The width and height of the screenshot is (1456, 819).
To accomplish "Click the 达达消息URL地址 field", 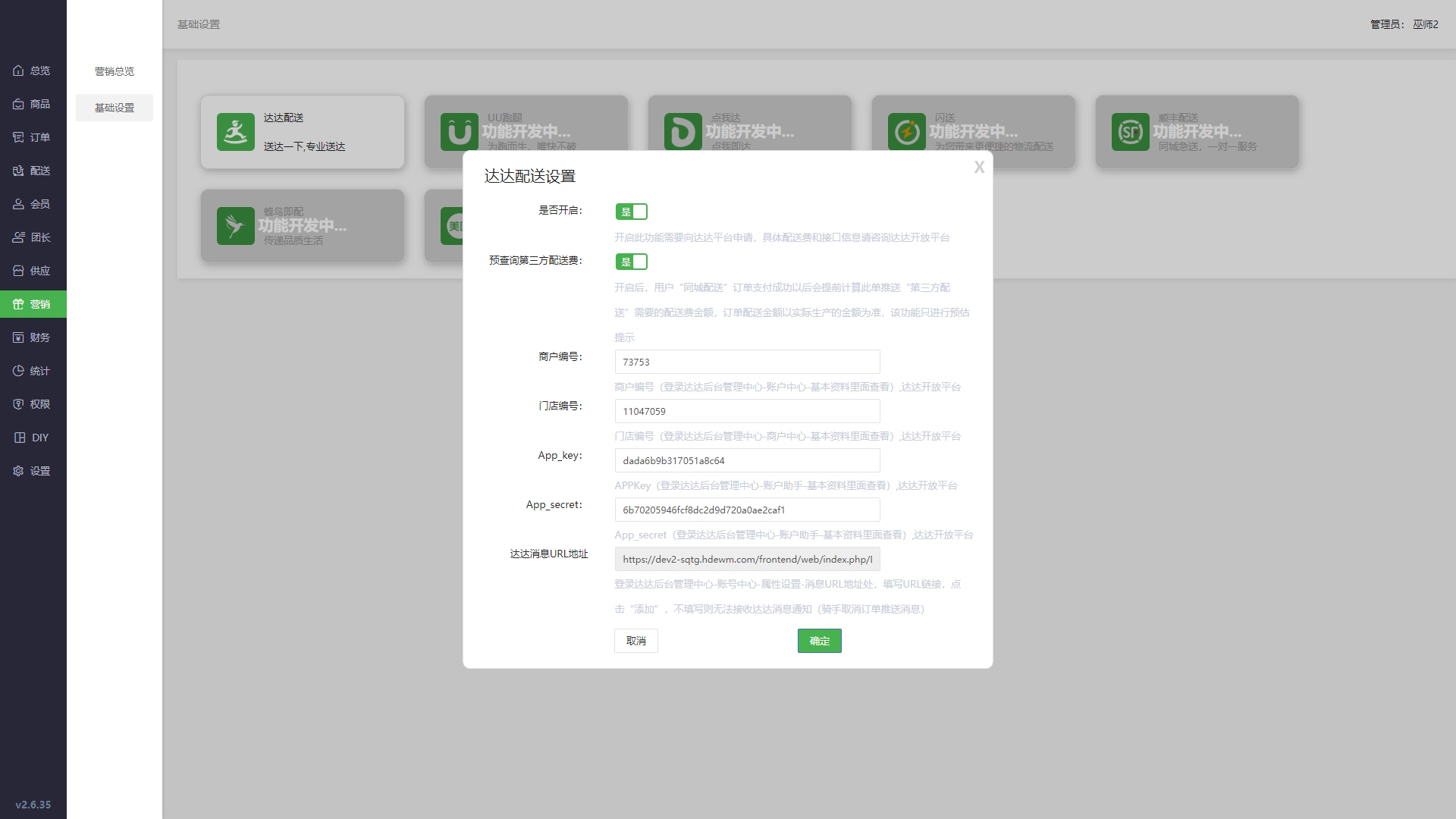I will pyautogui.click(x=747, y=559).
